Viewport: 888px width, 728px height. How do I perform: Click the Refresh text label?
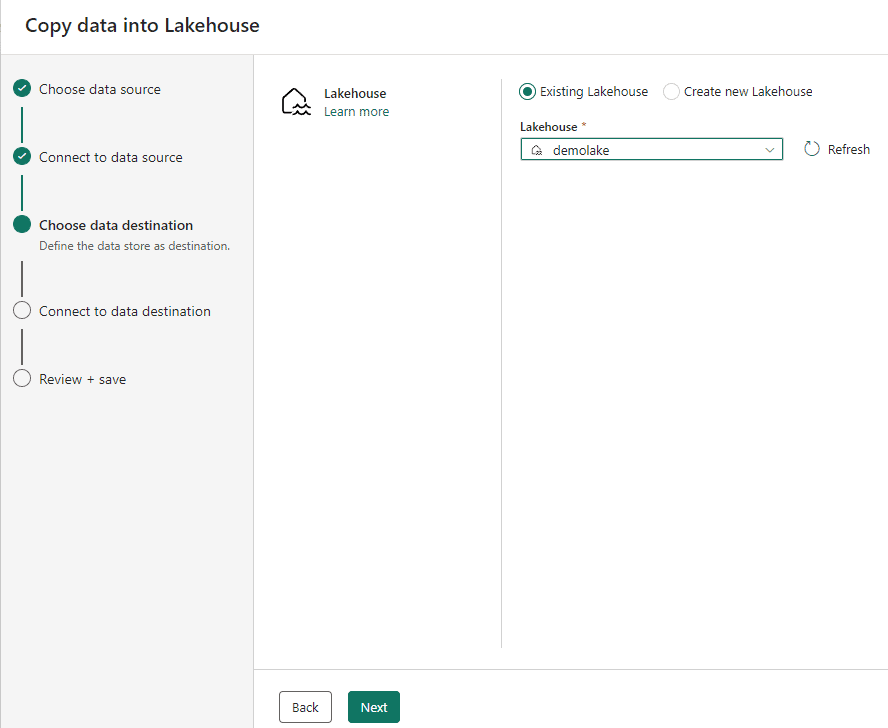[x=849, y=149]
